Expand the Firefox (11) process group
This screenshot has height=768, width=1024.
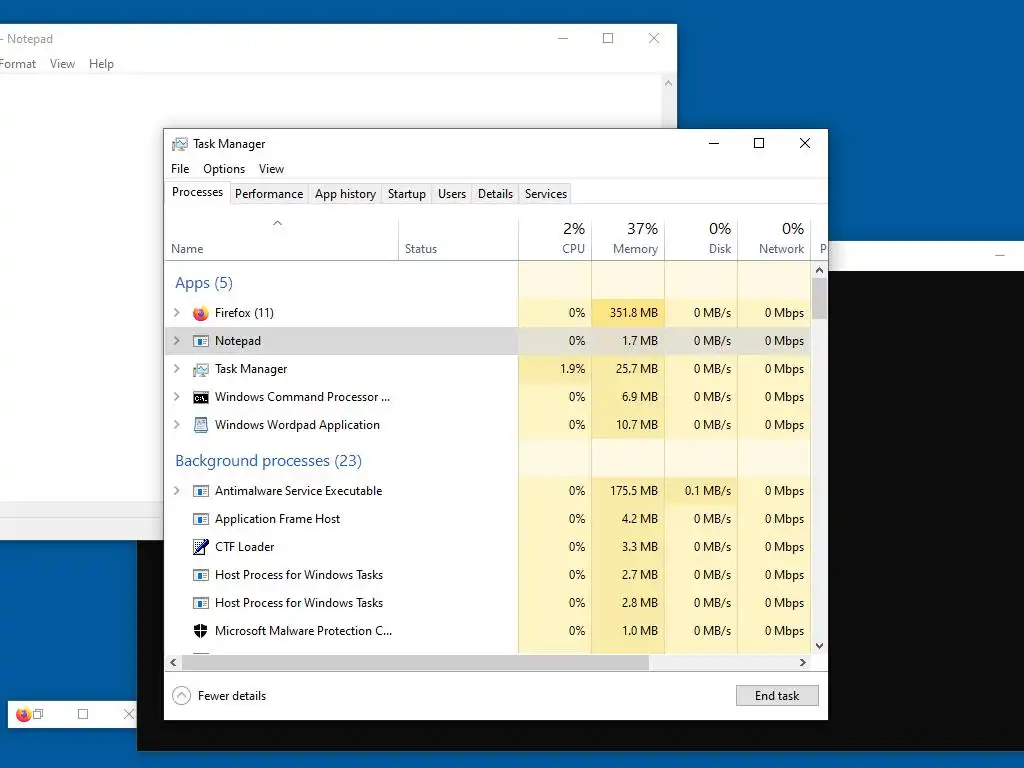point(176,313)
